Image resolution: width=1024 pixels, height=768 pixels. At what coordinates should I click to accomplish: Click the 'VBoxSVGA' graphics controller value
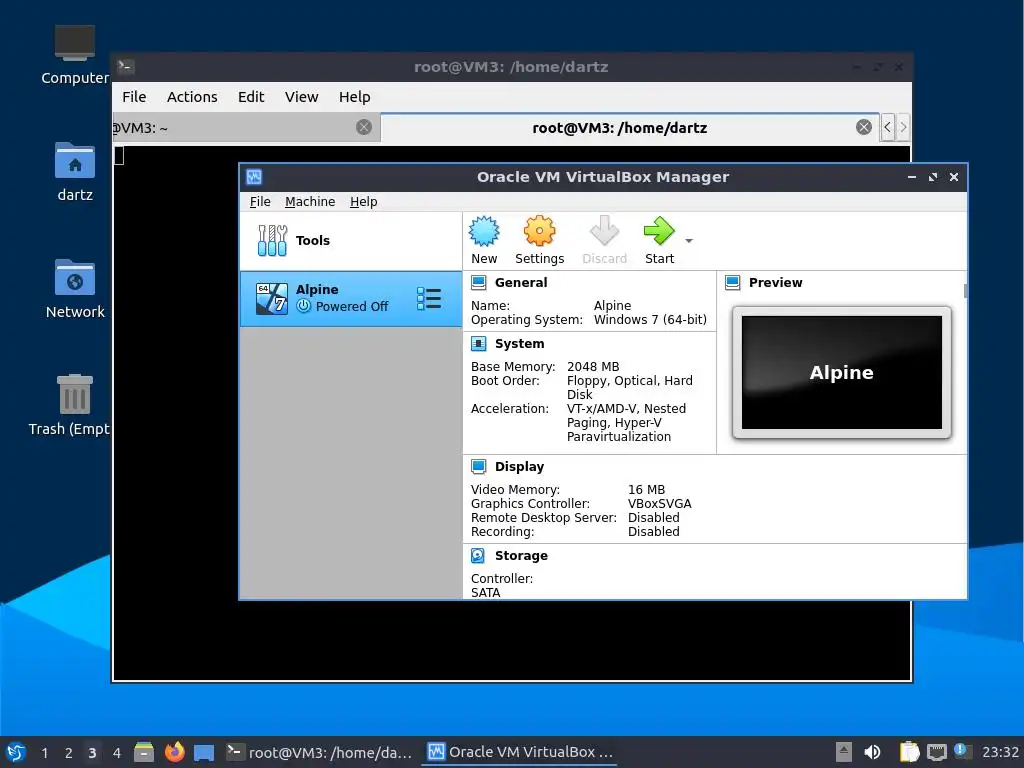point(660,504)
